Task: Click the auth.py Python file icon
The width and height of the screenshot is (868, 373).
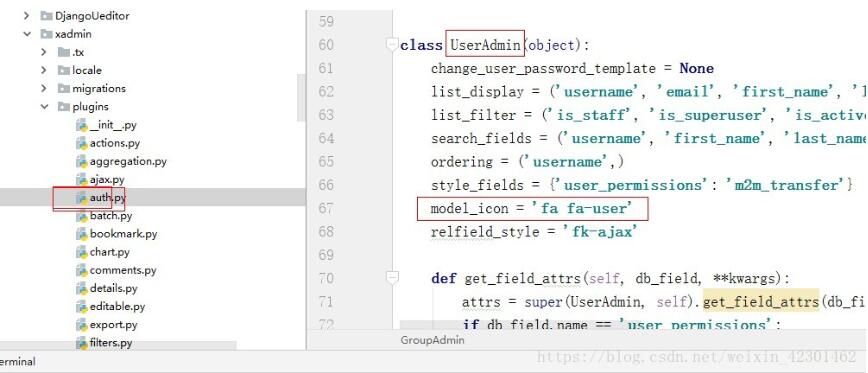Action: (81, 198)
